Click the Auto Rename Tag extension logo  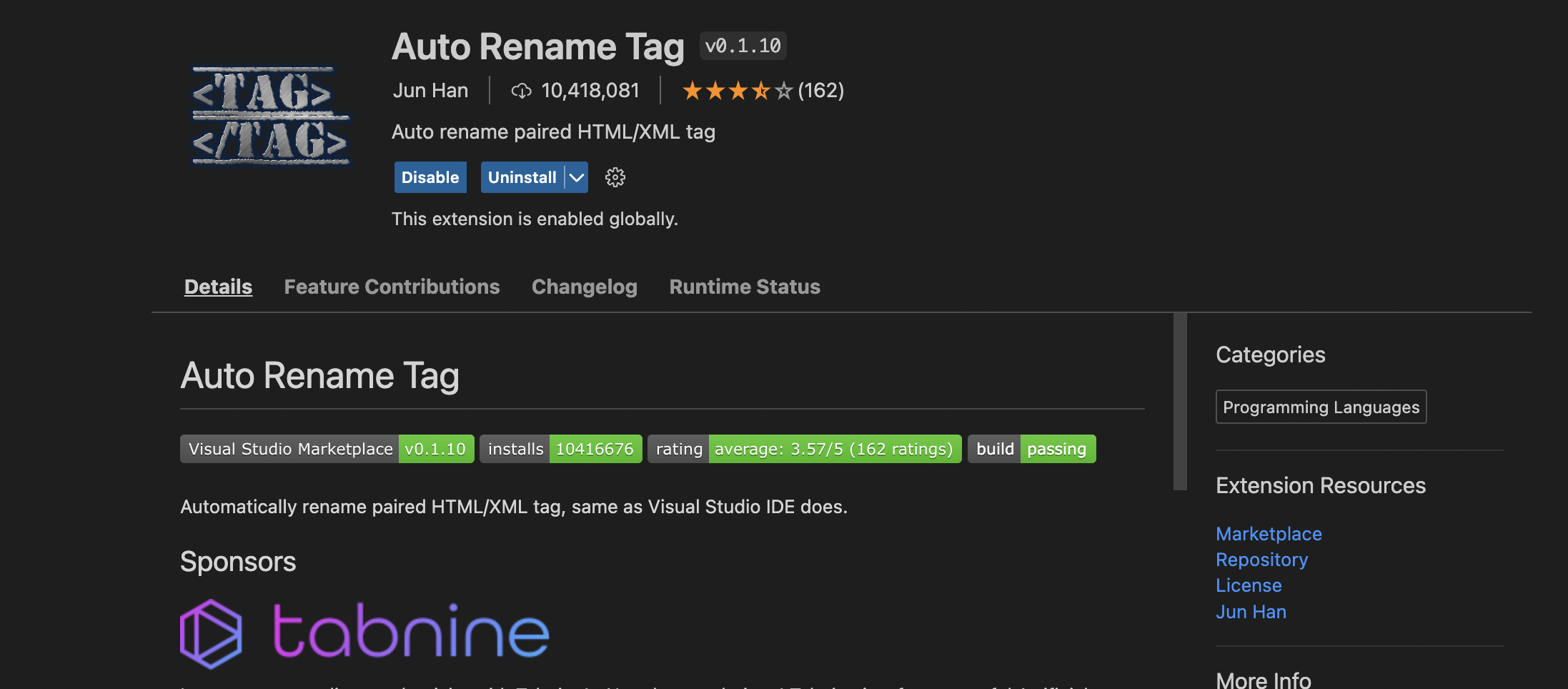271,115
